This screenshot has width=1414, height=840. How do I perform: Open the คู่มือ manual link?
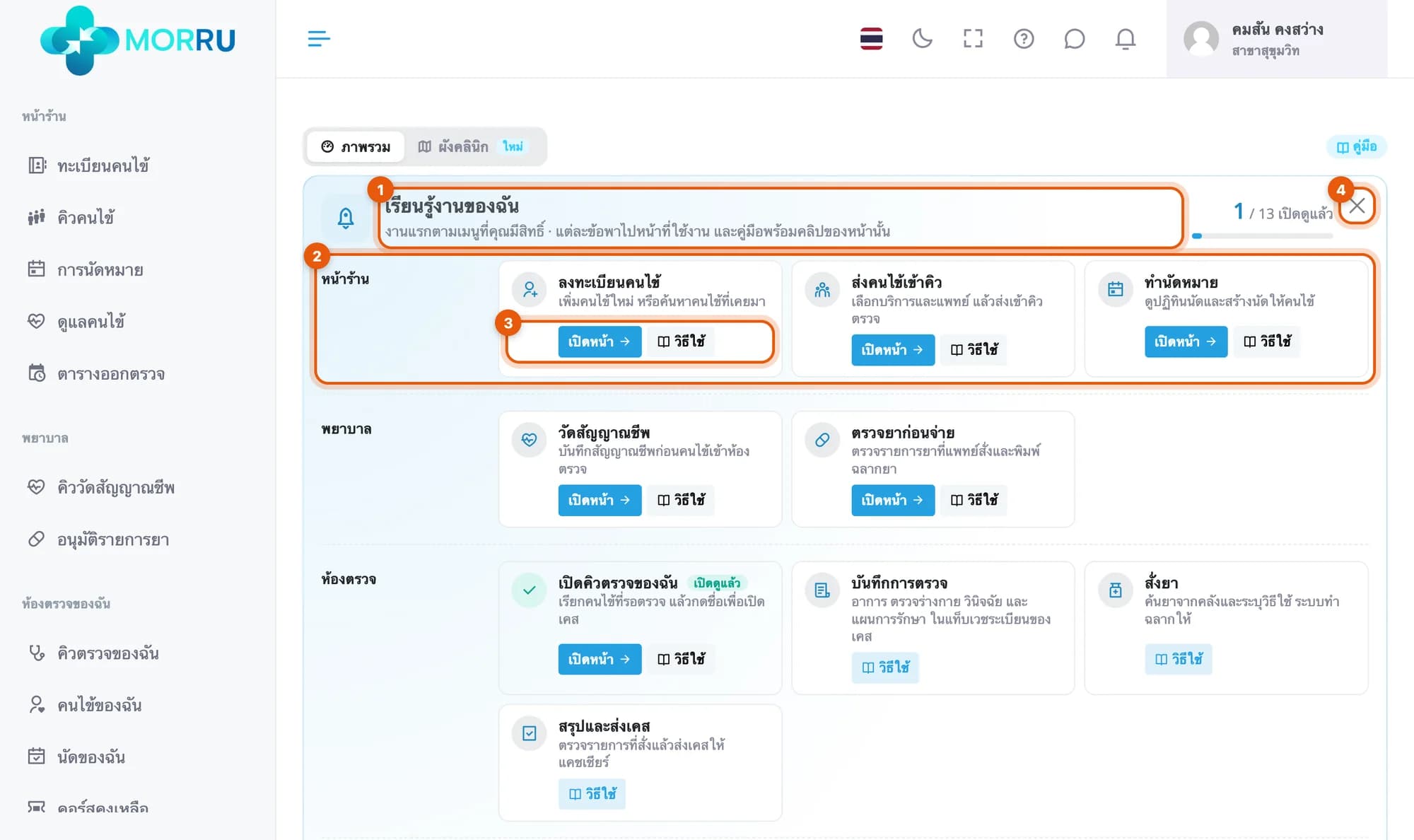tap(1357, 146)
